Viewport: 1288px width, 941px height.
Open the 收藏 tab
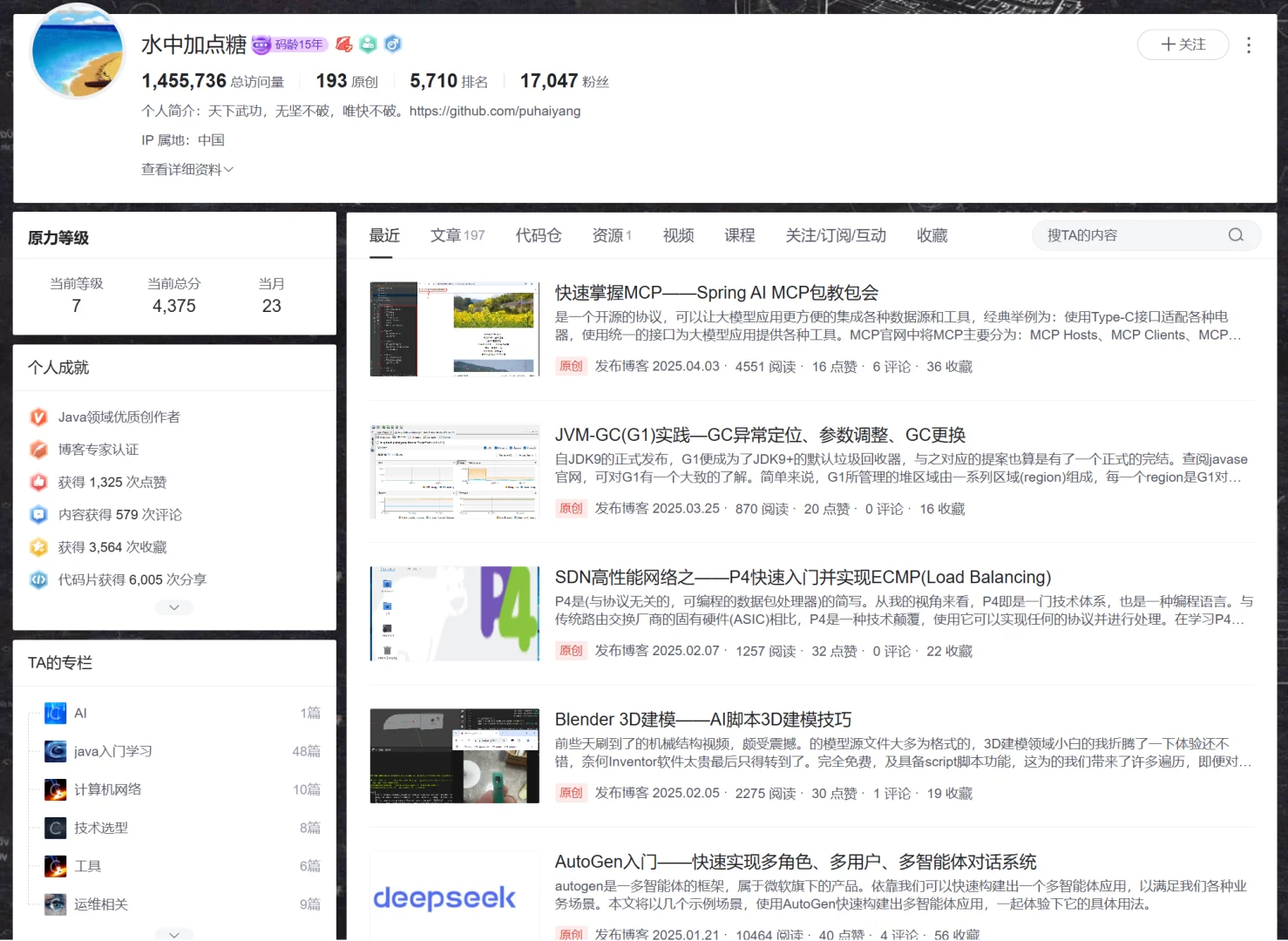pos(932,234)
